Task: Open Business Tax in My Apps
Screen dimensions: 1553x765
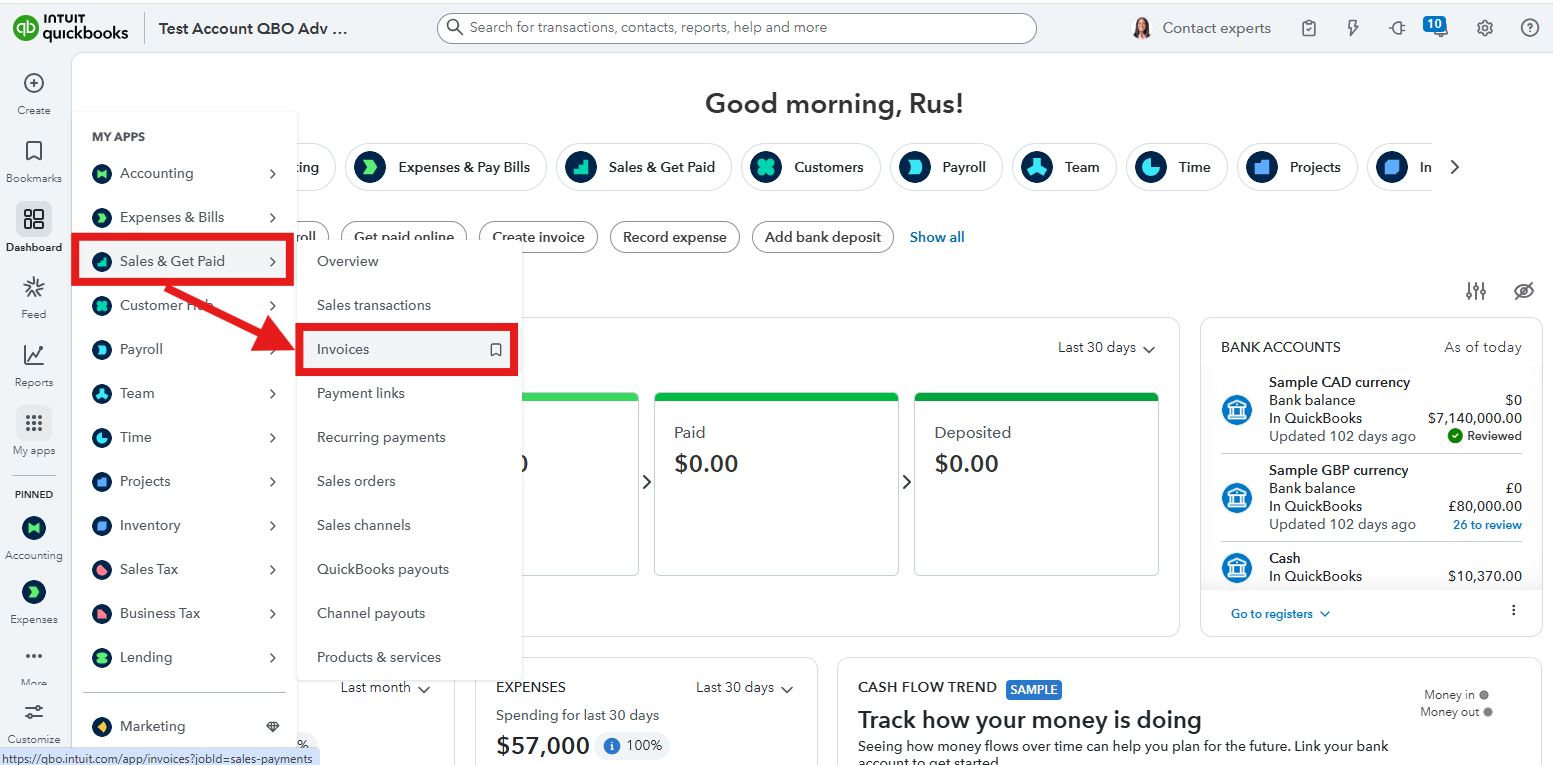Action: (x=184, y=614)
